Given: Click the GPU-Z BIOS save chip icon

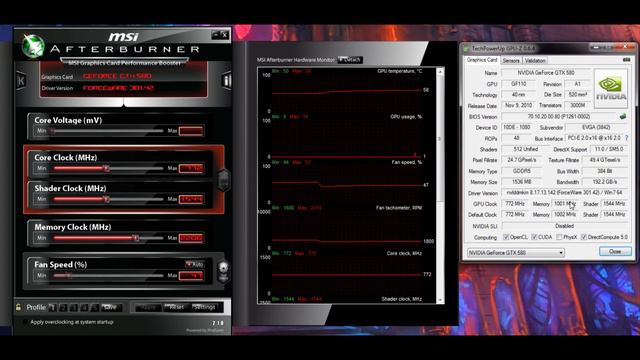Looking at the screenshot, I should (x=622, y=117).
